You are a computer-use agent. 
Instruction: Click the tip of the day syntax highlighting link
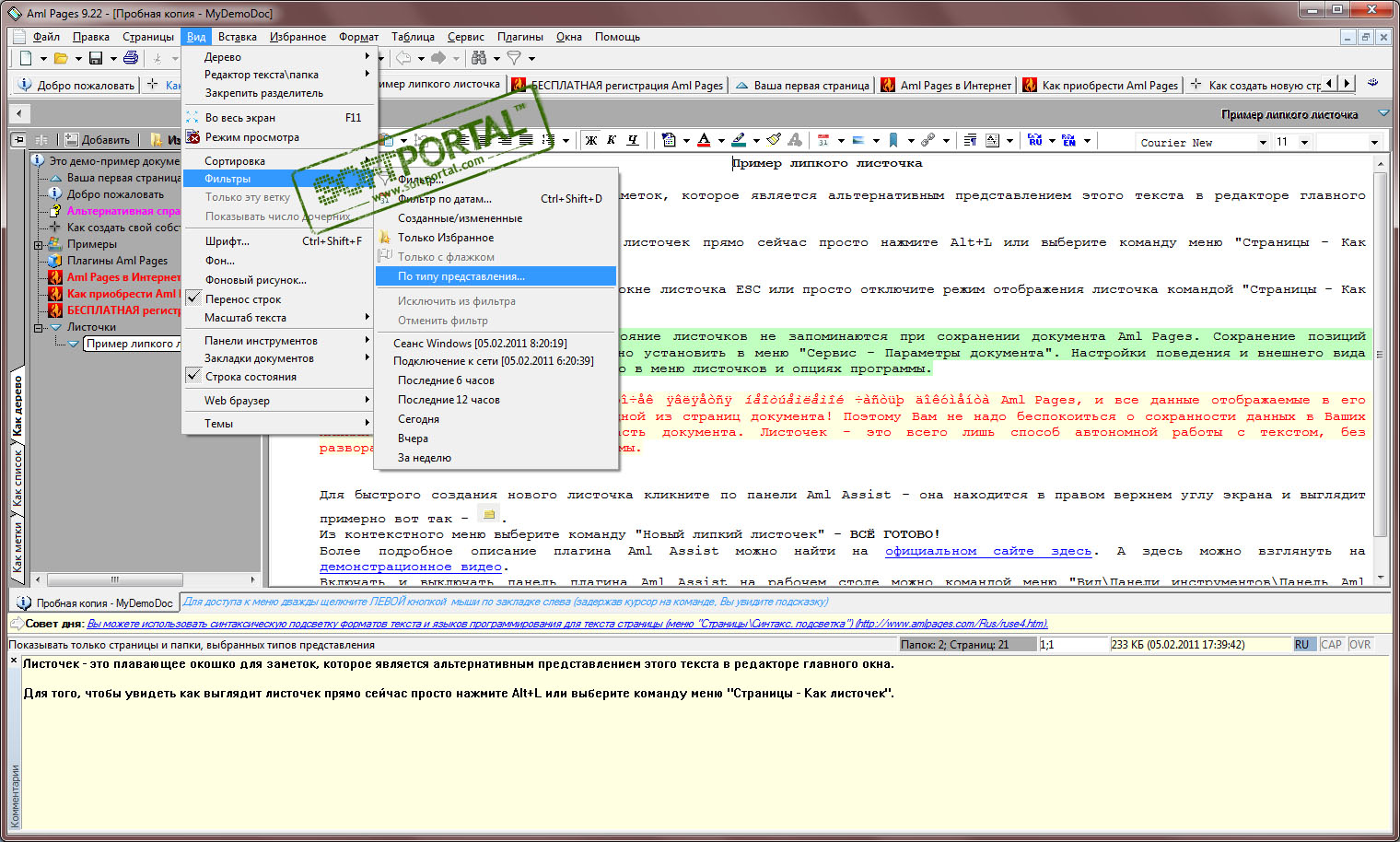567,624
